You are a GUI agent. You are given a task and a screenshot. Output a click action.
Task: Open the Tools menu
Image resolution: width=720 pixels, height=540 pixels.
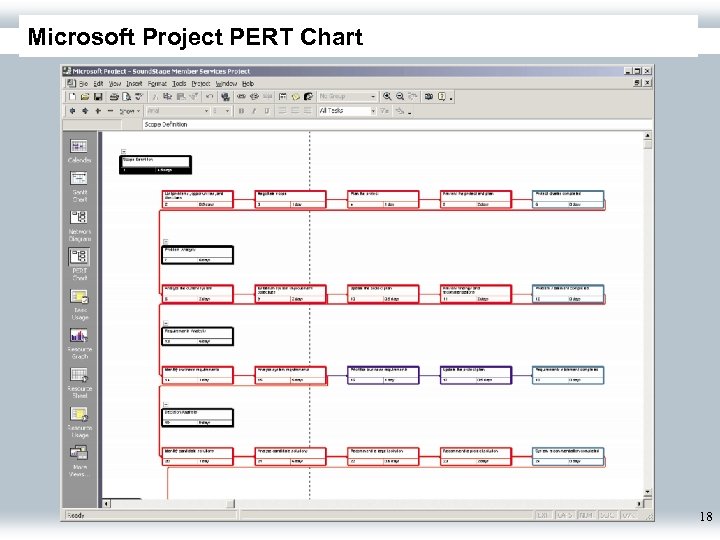point(179,84)
